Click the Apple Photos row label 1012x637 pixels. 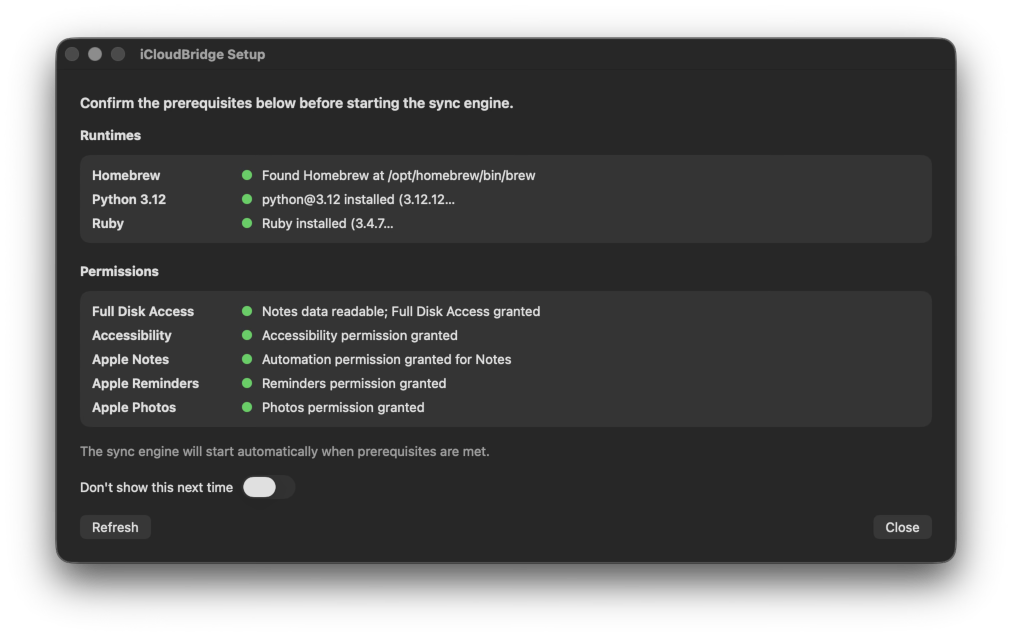click(133, 407)
